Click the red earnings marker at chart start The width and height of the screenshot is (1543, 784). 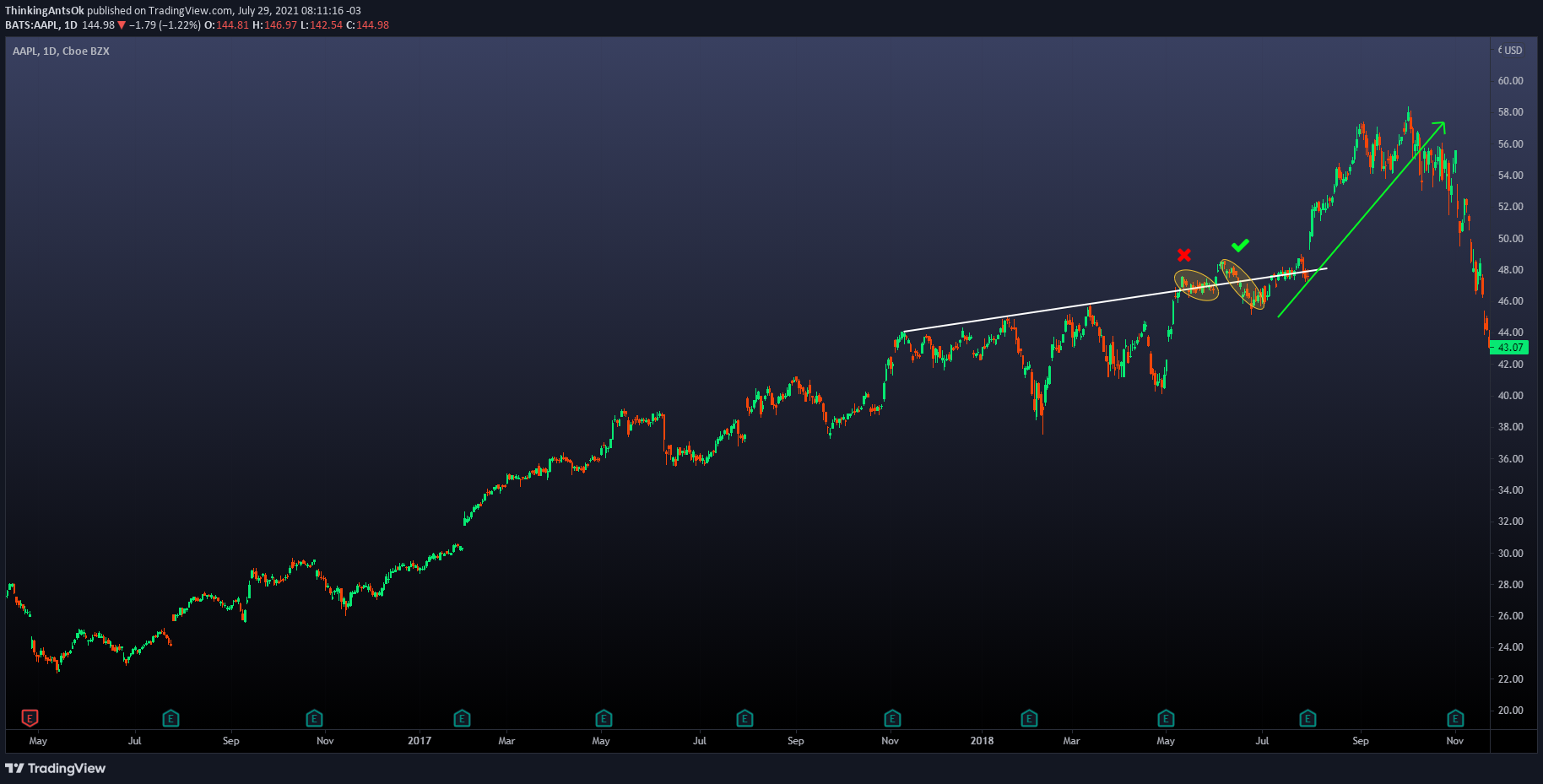[x=30, y=718]
